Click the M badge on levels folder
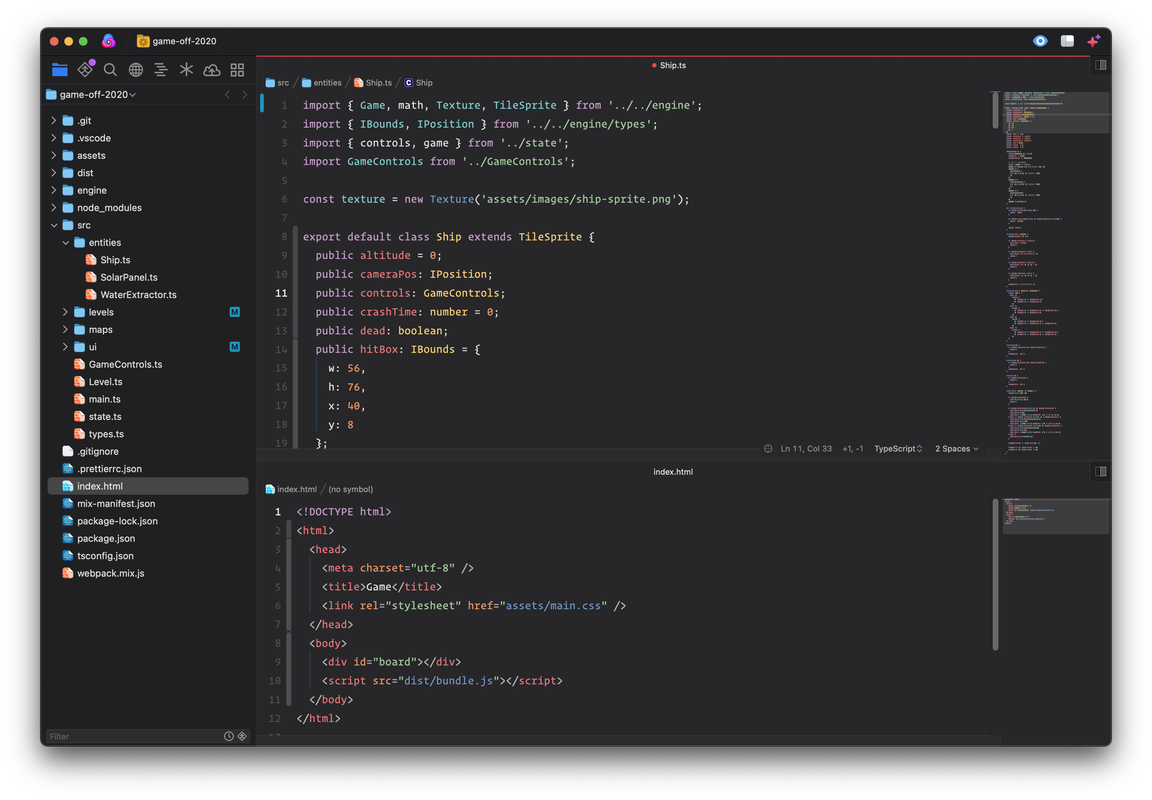Screen dimensions: 1152x800 (234, 312)
